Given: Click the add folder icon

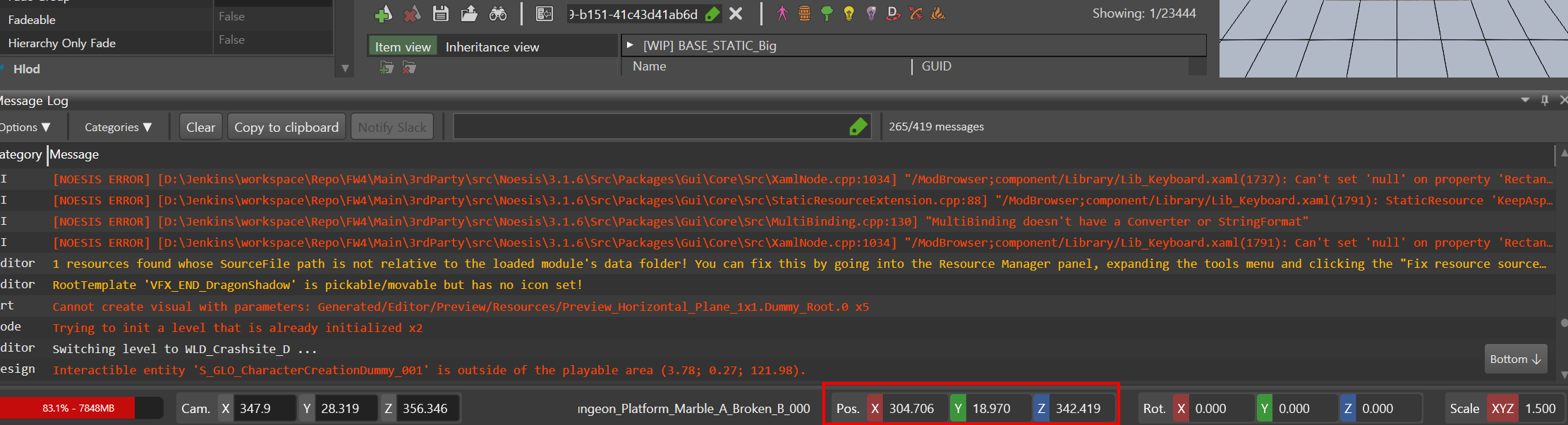Looking at the screenshot, I should pos(387,68).
